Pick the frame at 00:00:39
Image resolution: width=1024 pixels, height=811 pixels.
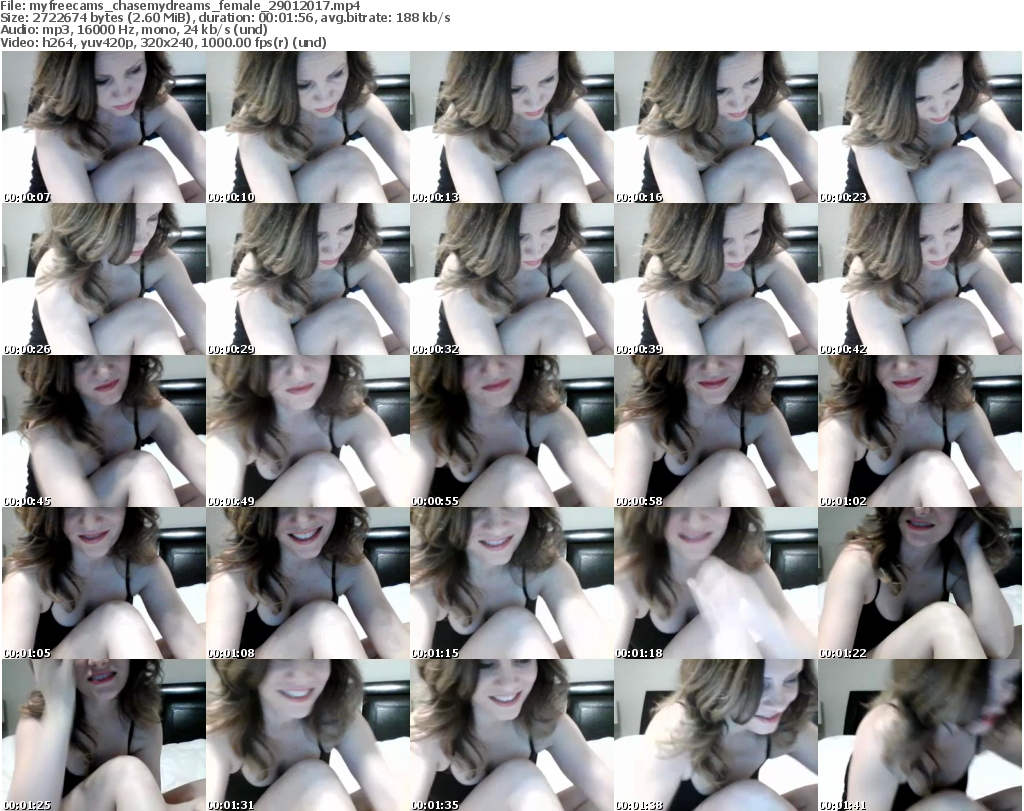coord(716,279)
